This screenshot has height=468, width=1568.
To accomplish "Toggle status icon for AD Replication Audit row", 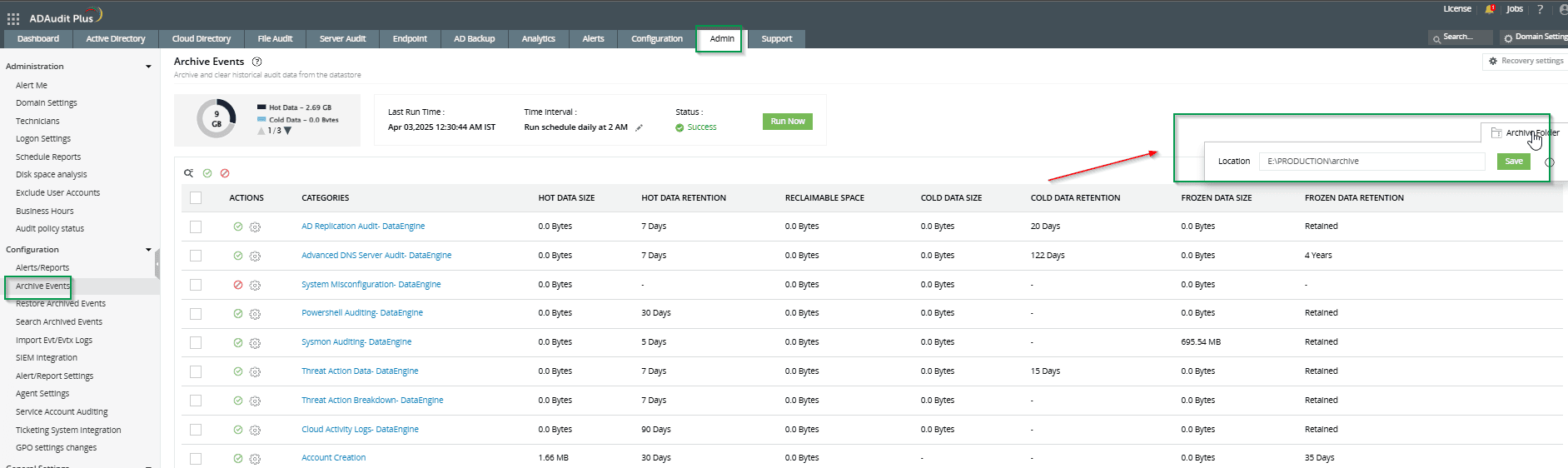I will point(238,227).
